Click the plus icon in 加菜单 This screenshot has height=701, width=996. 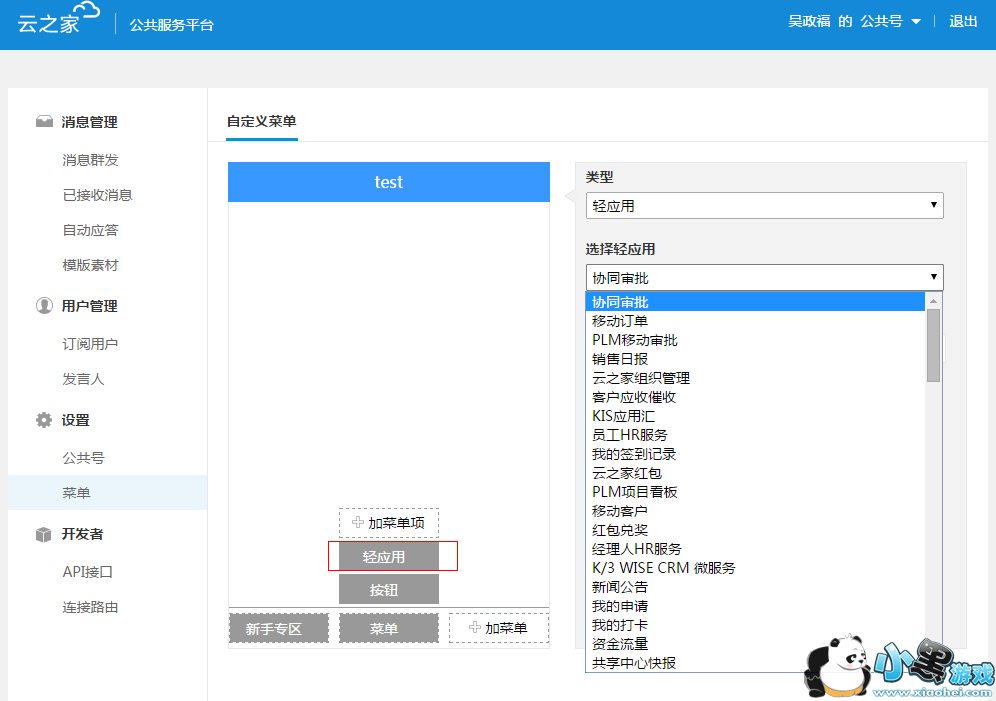click(x=475, y=628)
